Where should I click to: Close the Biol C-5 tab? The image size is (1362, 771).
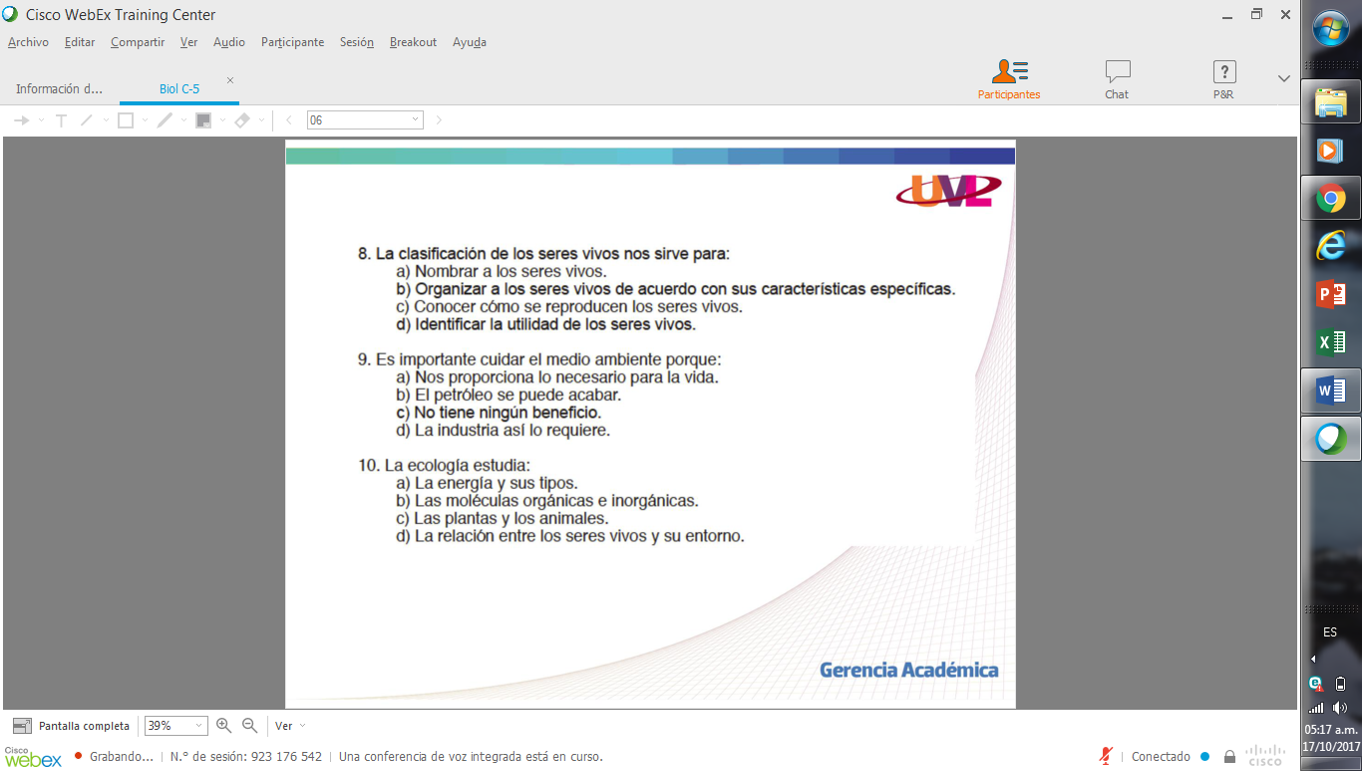pyautogui.click(x=230, y=80)
